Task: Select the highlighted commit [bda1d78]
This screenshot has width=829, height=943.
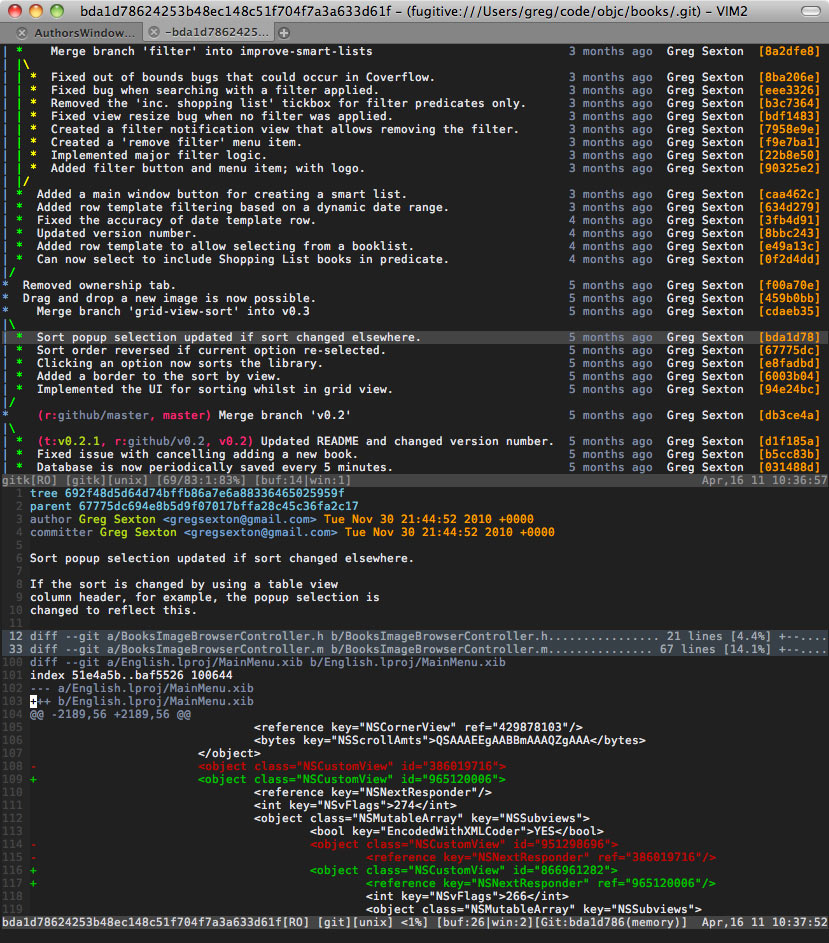Action: click(x=414, y=337)
